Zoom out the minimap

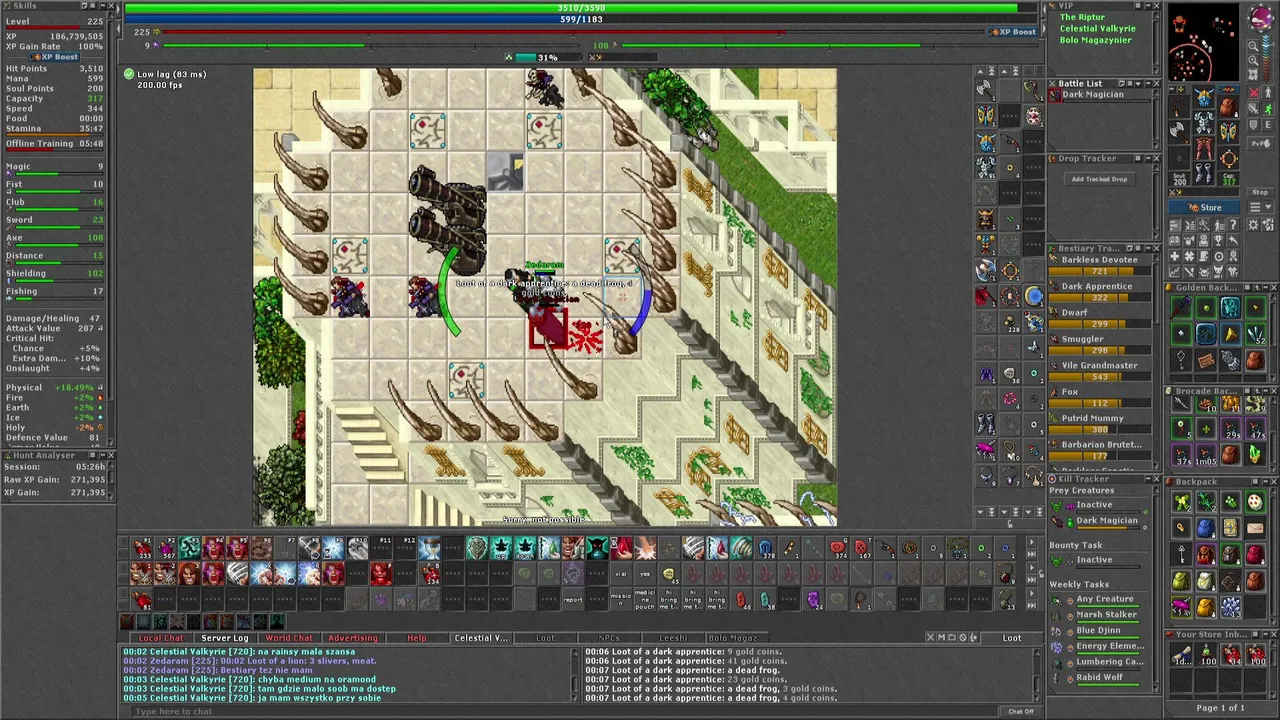click(1253, 46)
